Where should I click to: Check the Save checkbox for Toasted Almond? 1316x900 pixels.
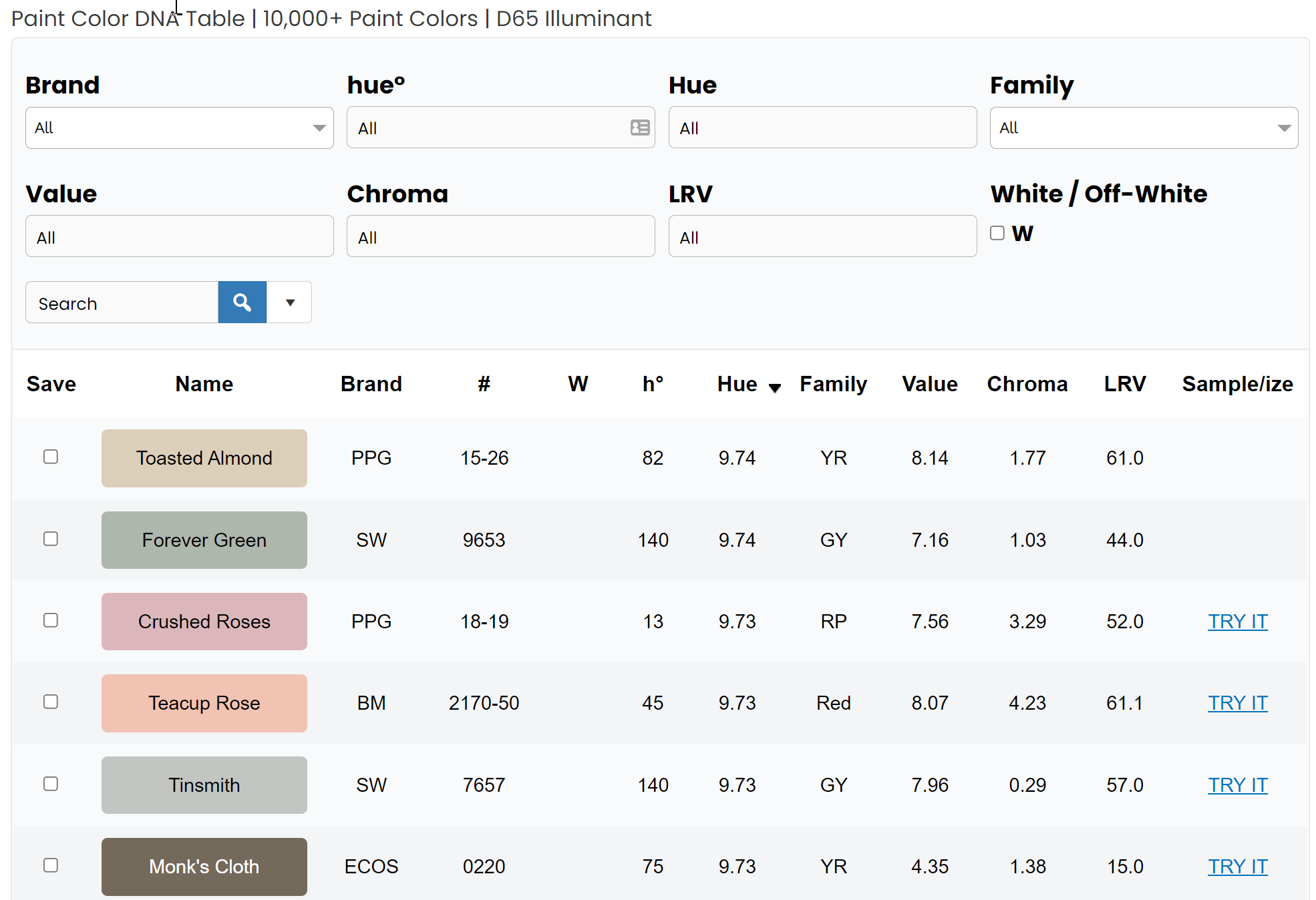pyautogui.click(x=51, y=457)
